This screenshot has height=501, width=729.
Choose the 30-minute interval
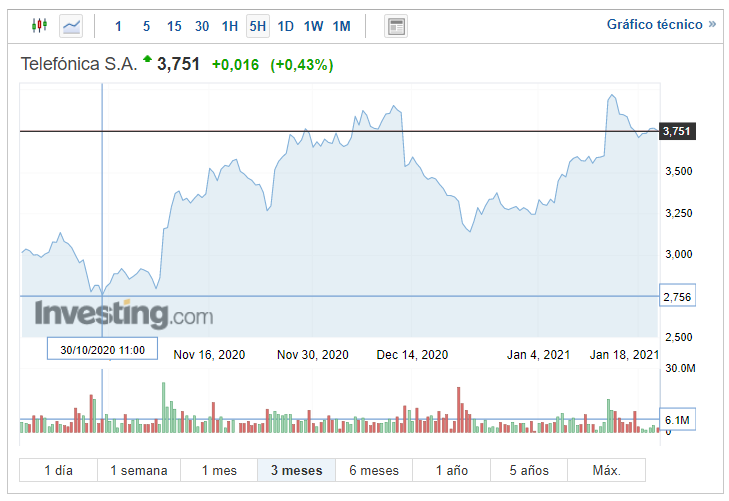(202, 26)
